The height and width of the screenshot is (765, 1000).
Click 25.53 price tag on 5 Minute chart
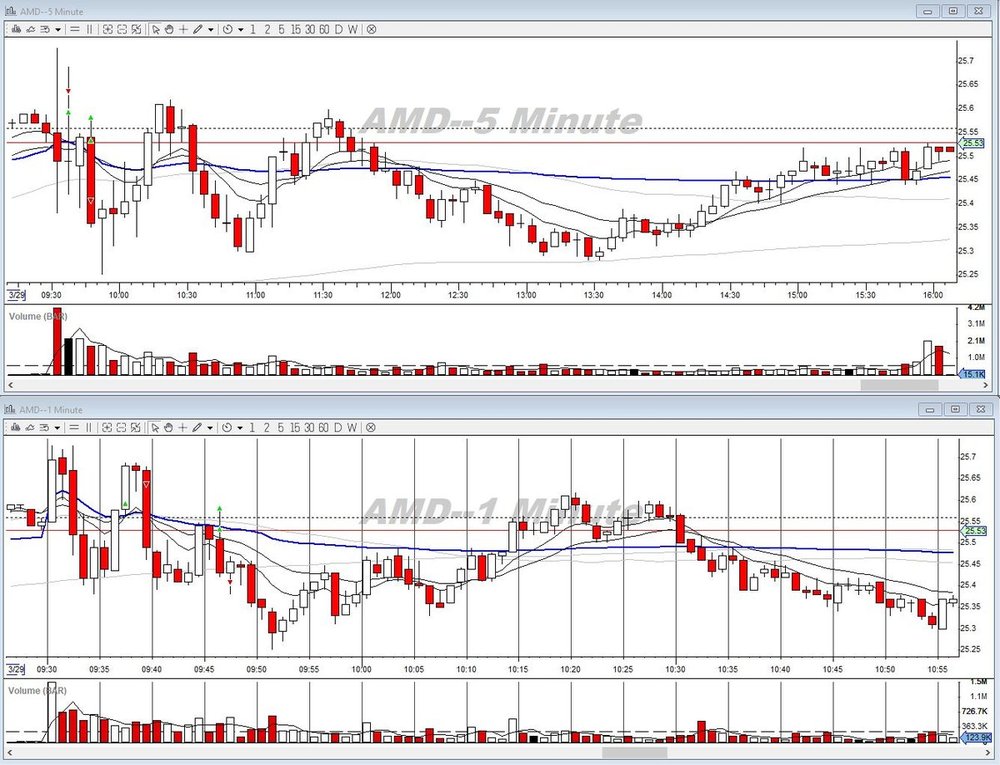[x=973, y=143]
